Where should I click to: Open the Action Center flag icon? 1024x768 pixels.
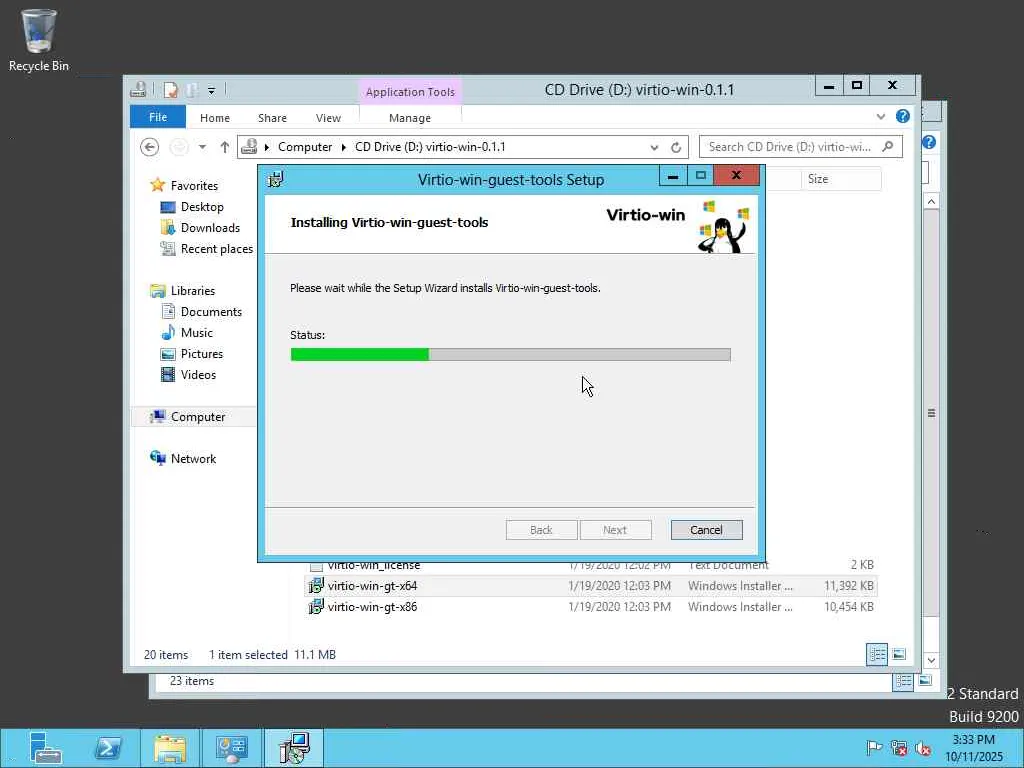click(x=874, y=748)
